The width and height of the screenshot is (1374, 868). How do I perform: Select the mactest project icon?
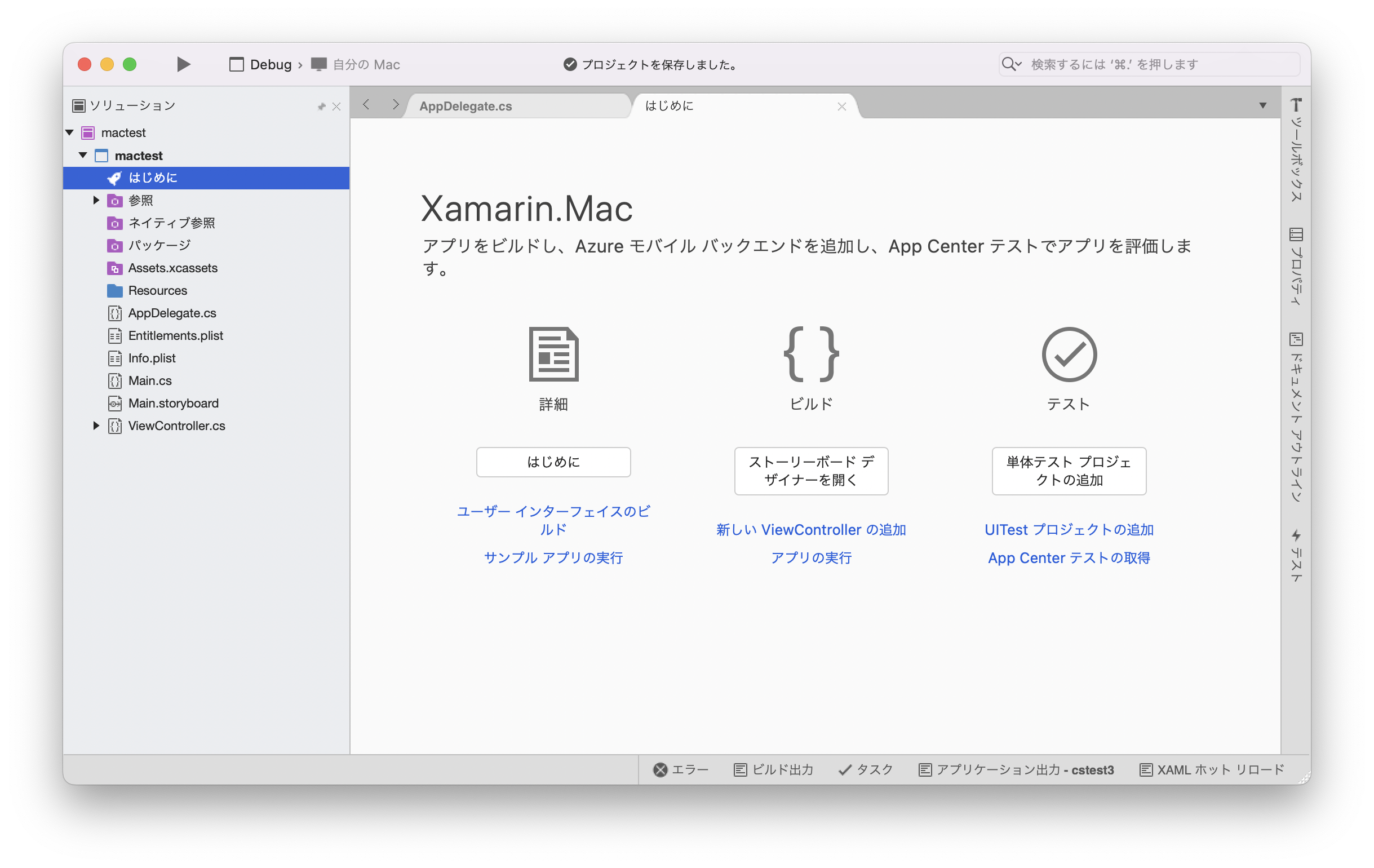pyautogui.click(x=101, y=156)
